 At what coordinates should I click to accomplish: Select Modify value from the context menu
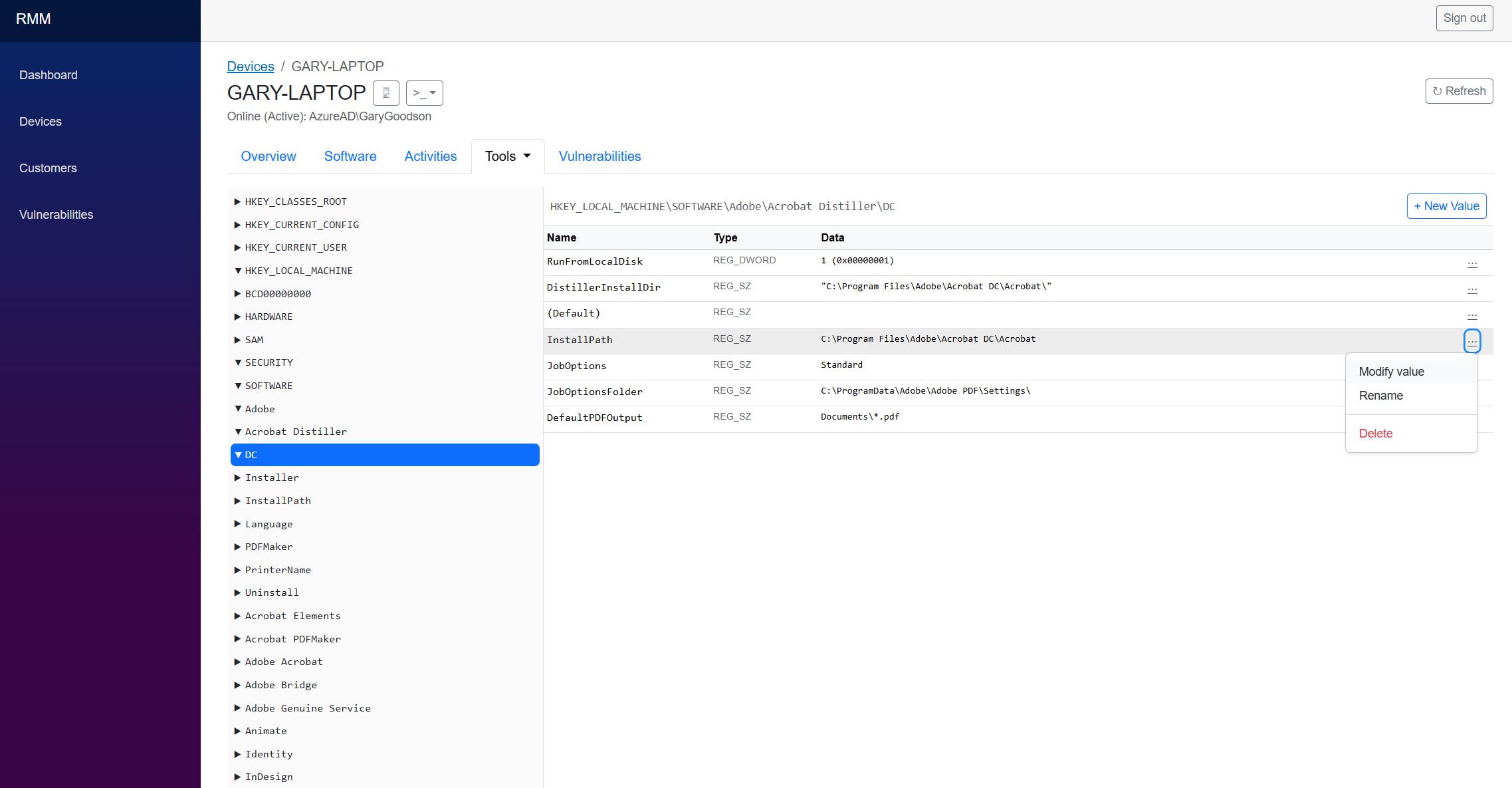(x=1391, y=372)
